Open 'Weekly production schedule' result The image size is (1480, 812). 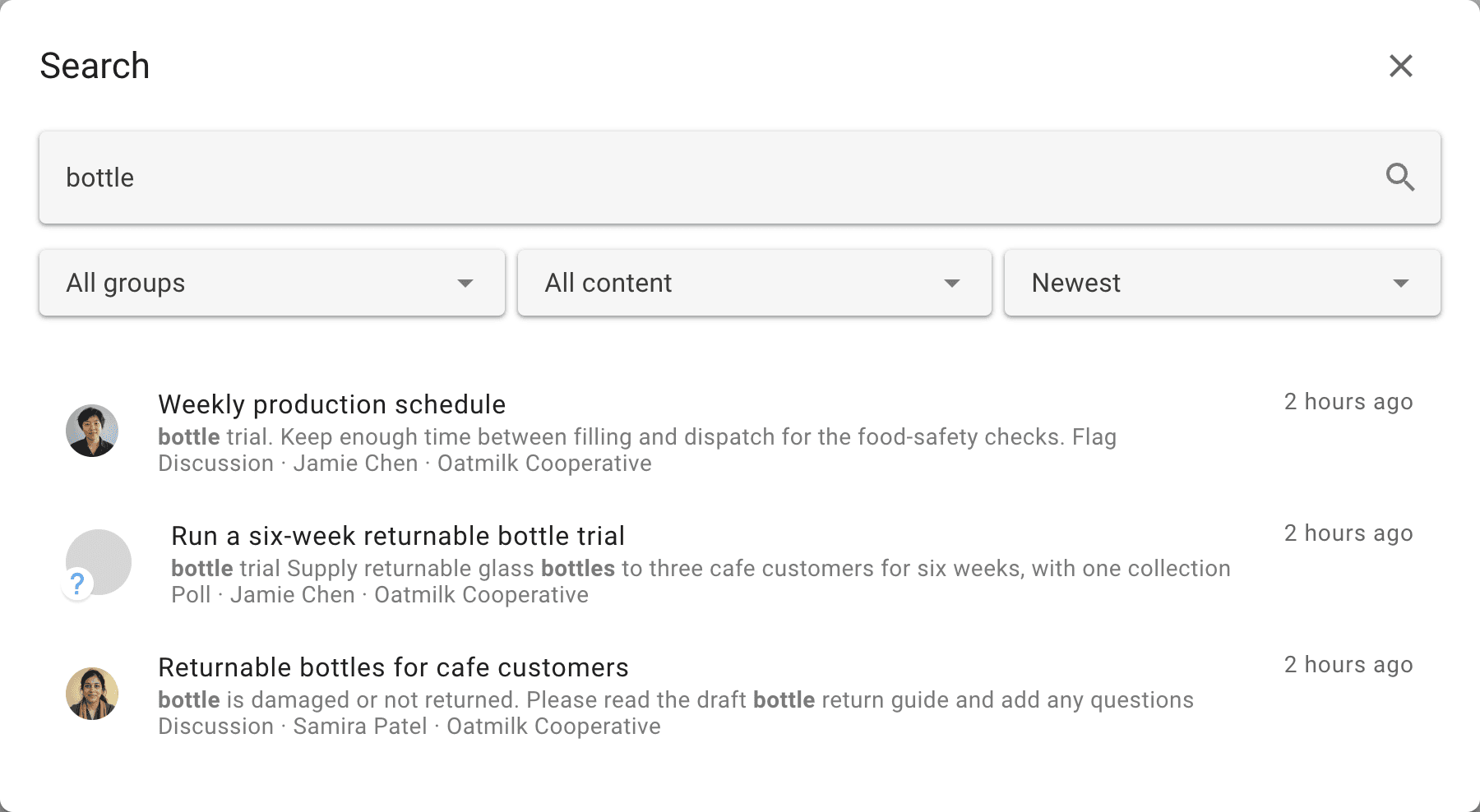[331, 404]
